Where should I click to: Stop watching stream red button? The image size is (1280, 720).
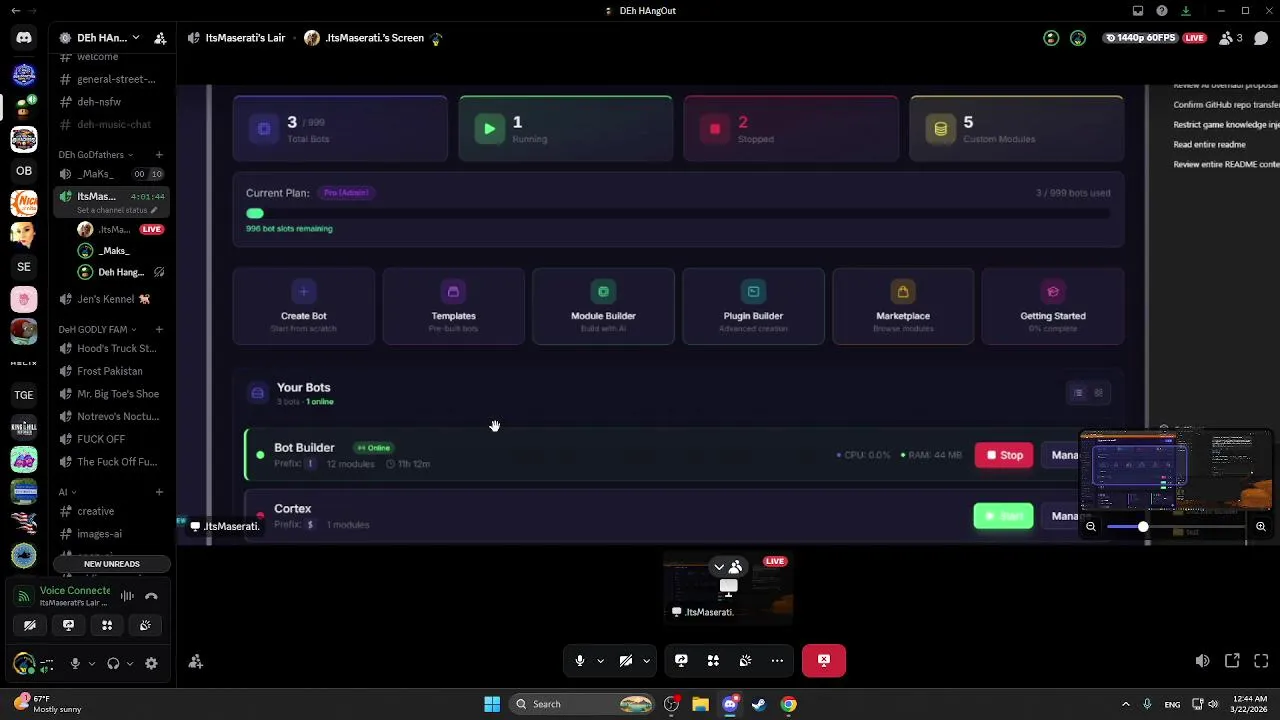point(824,660)
